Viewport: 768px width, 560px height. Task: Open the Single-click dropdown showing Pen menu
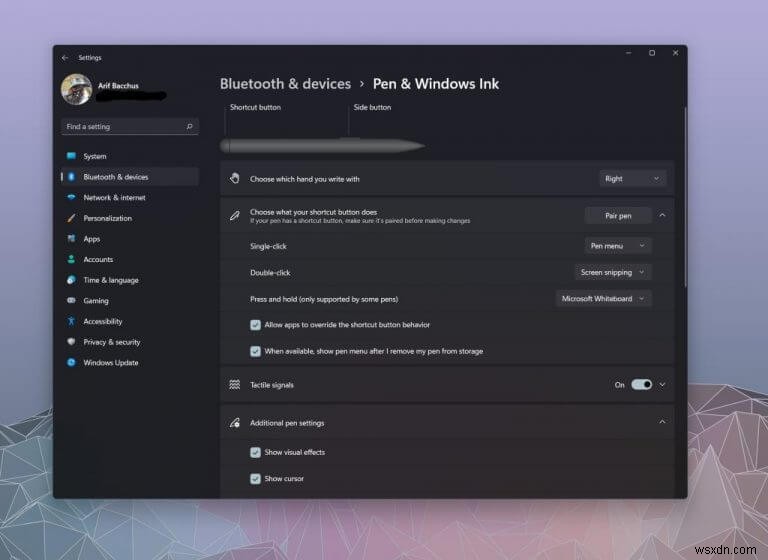pyautogui.click(x=618, y=246)
